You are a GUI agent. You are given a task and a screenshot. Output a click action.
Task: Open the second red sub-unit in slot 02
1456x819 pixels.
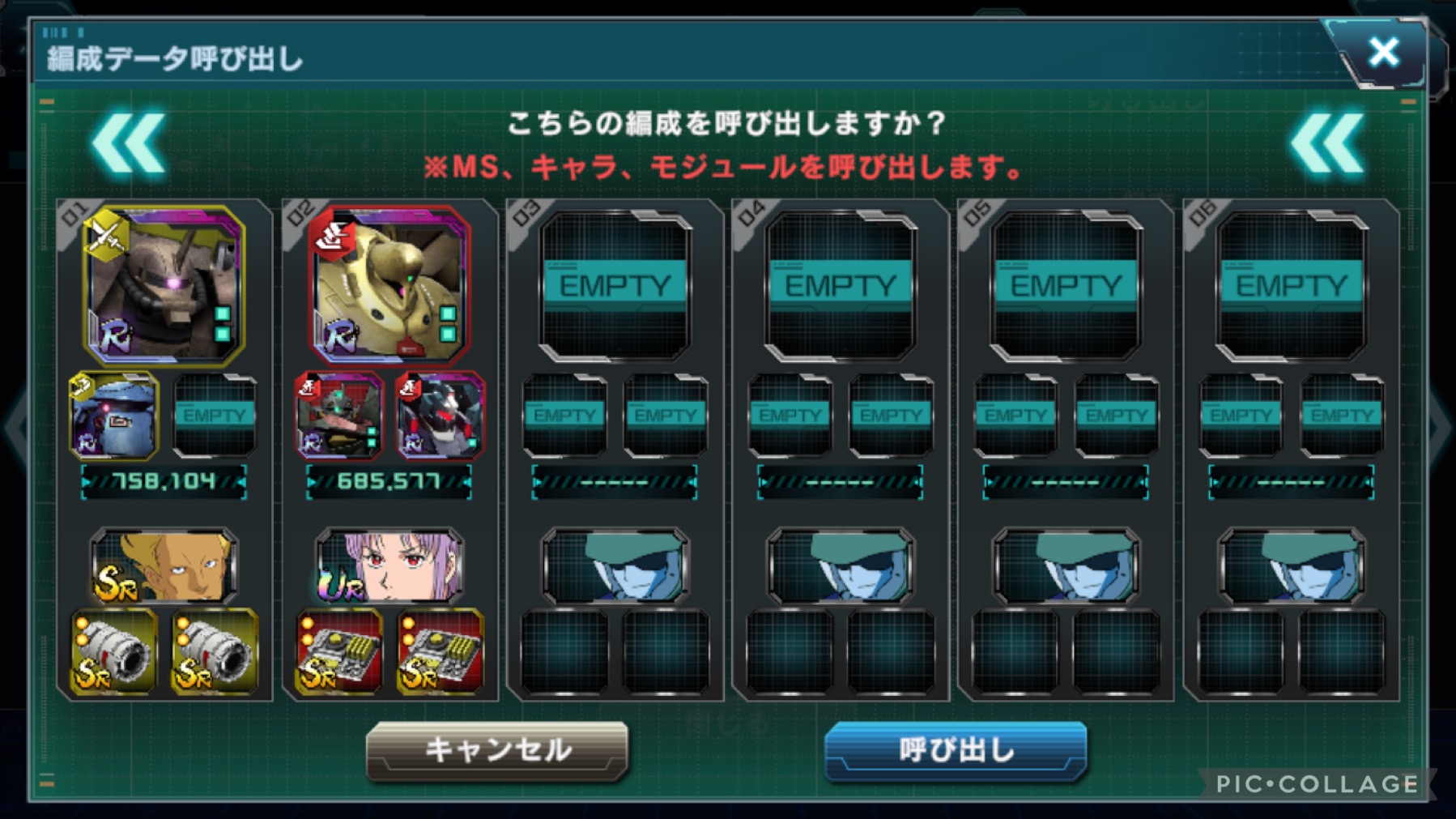[440, 416]
